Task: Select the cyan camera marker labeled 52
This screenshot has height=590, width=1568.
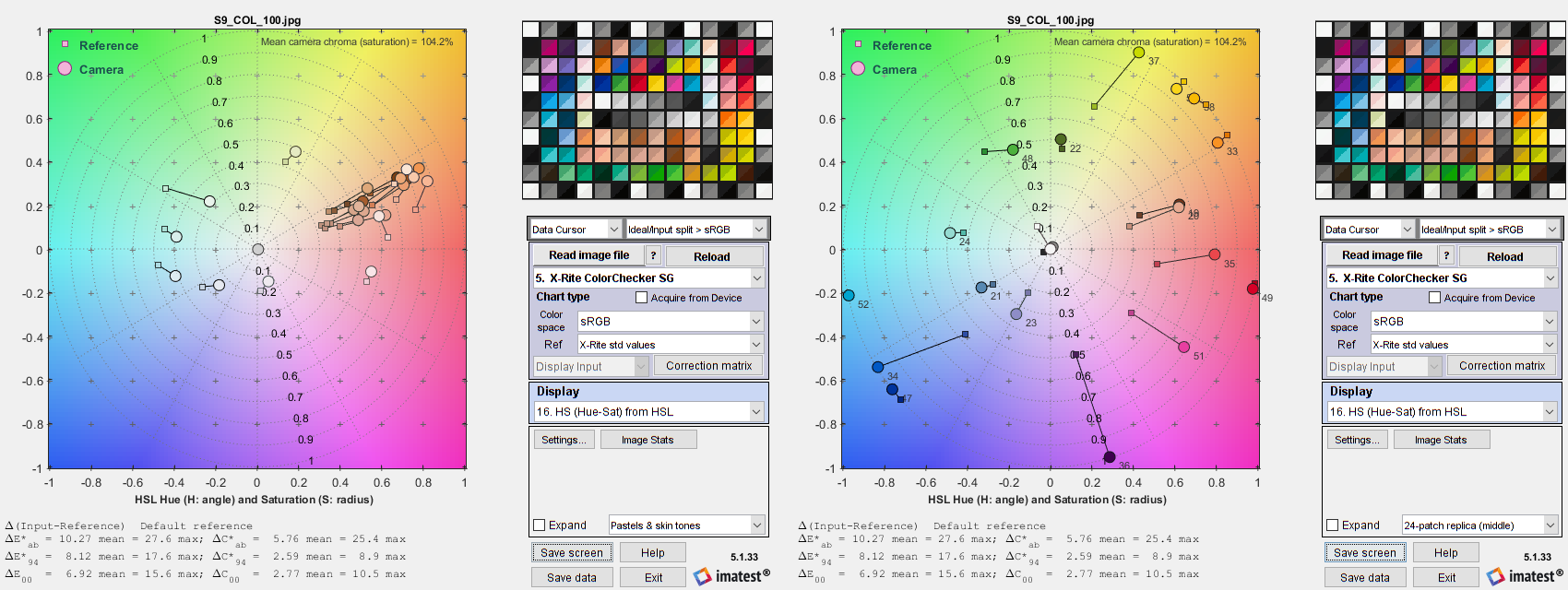Action: click(x=849, y=295)
